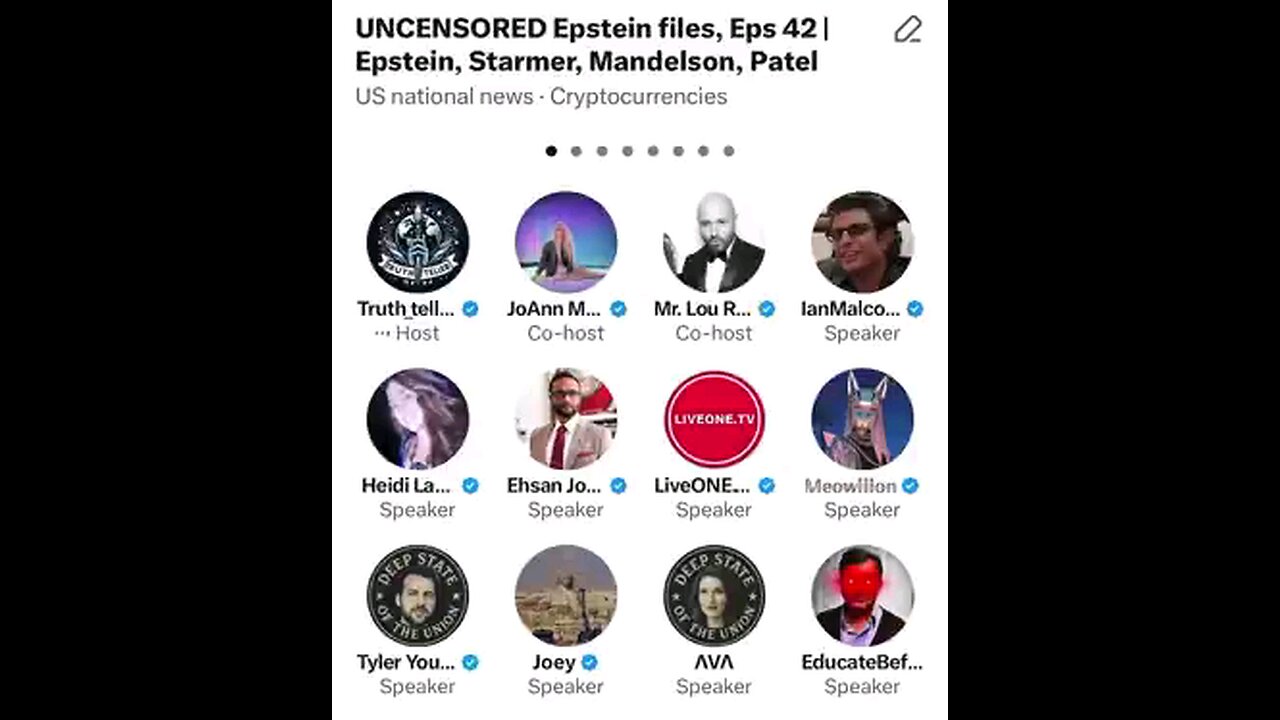Open Joey speaker pyramid avatar

click(x=566, y=595)
